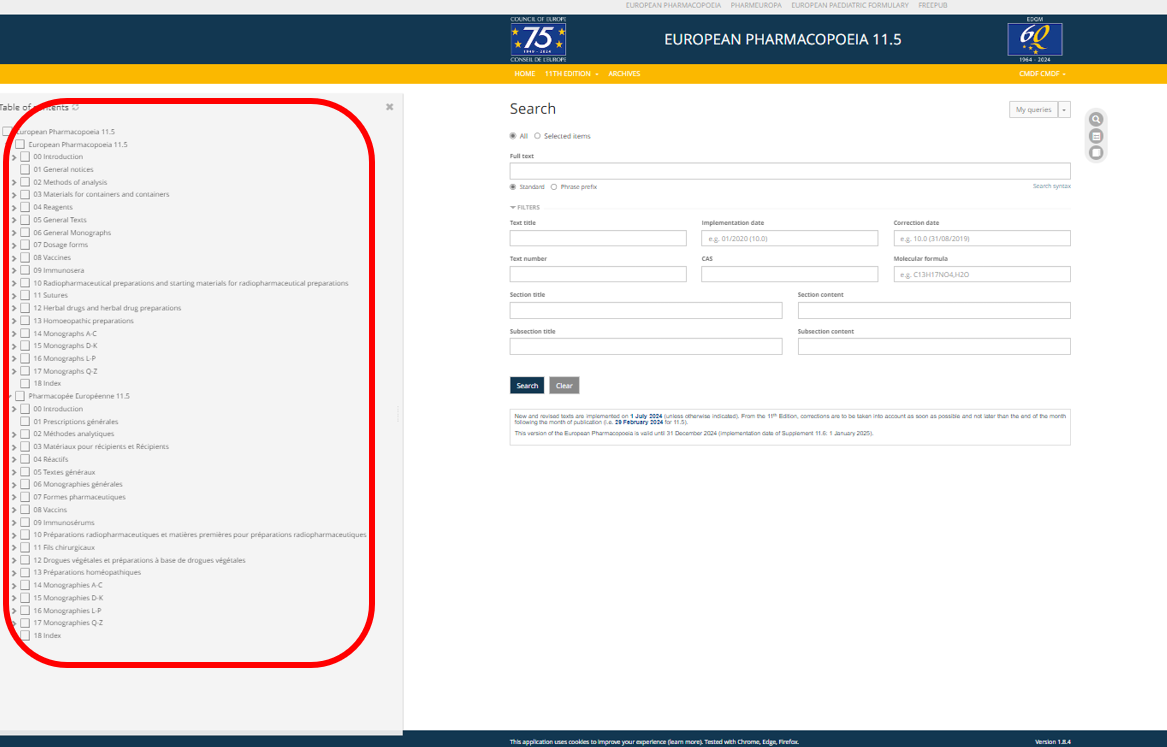The height and width of the screenshot is (747, 1167).
Task: Select the '05 Textes généraux' row
Action: [64, 472]
